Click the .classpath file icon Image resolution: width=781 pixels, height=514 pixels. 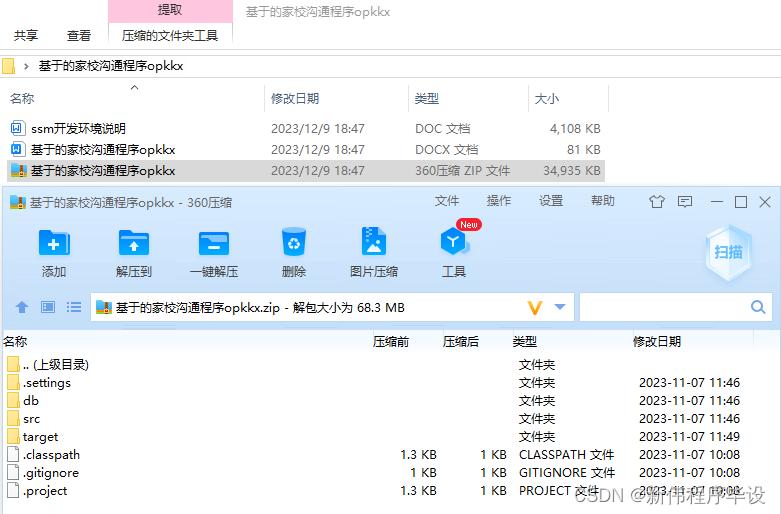[x=13, y=454]
